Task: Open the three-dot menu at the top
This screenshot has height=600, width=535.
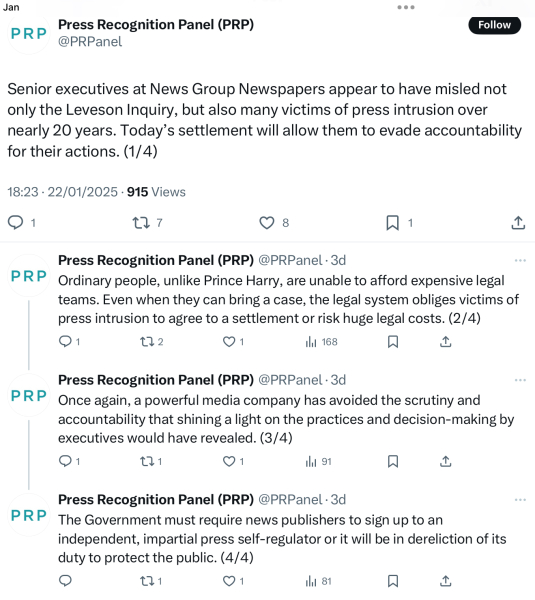Action: (406, 7)
